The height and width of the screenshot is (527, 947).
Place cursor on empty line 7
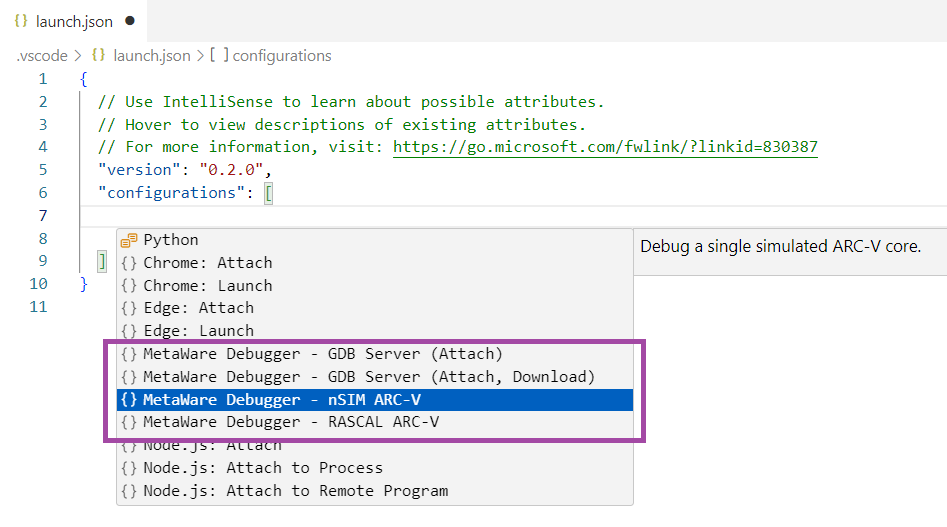tap(513, 216)
